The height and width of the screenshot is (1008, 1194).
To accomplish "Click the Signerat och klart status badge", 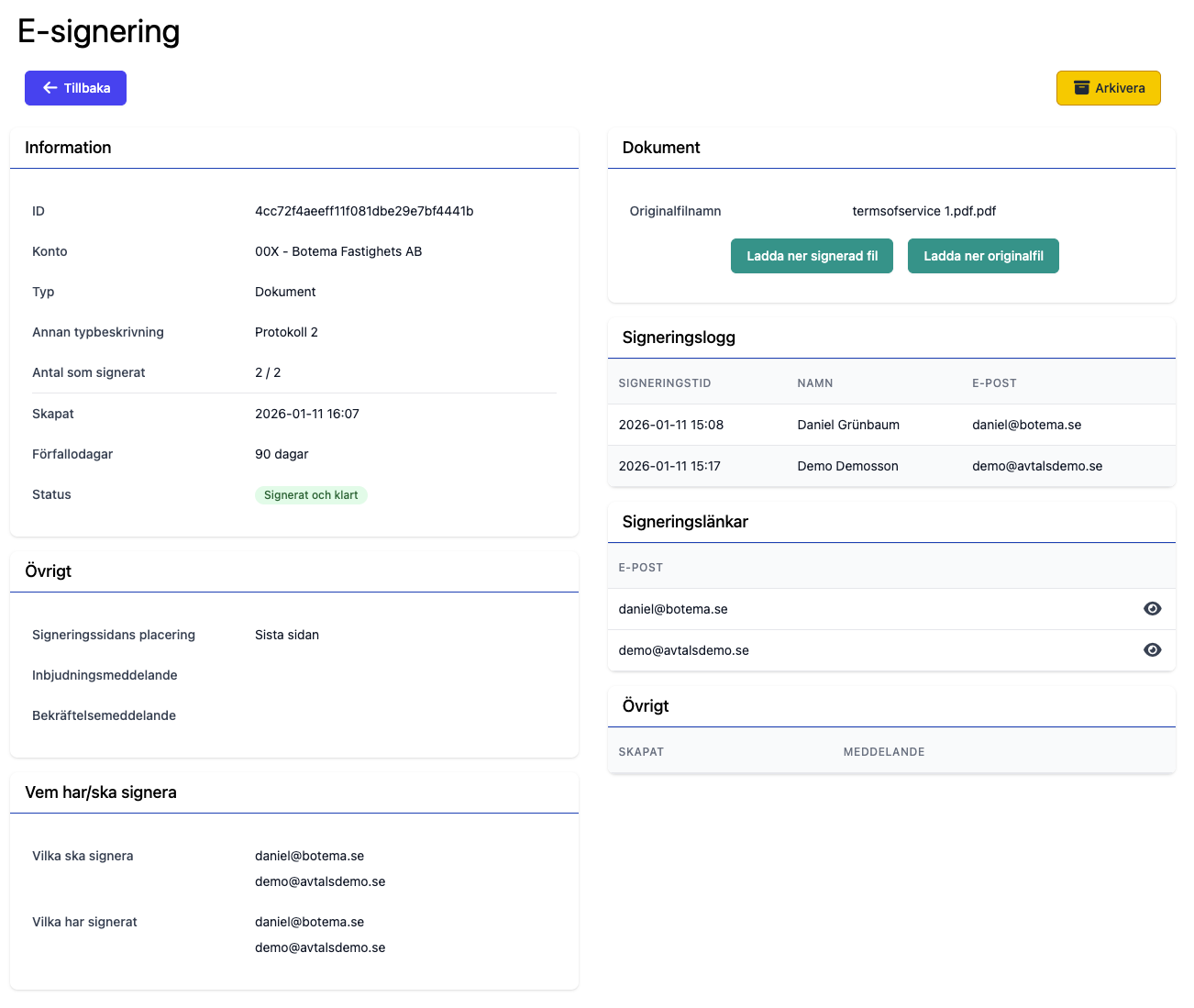I will [x=311, y=495].
